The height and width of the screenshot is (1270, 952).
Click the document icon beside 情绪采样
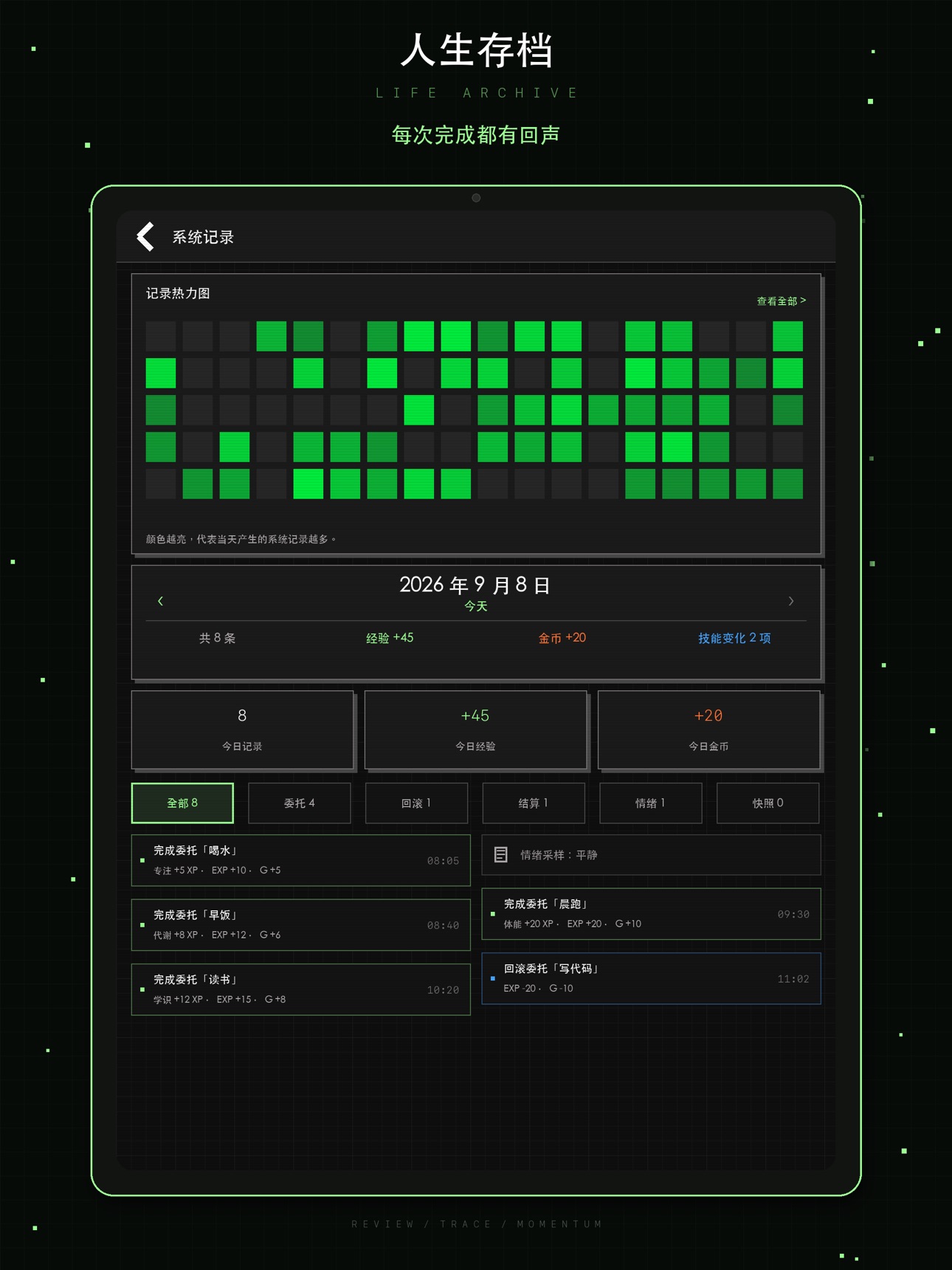click(x=500, y=855)
